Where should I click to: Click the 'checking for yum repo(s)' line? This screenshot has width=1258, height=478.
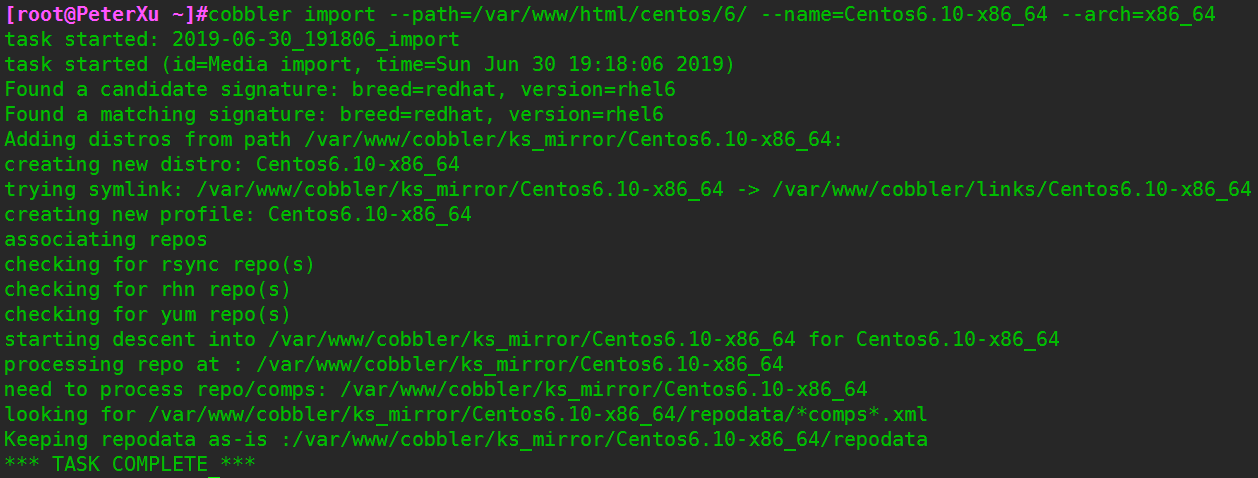point(148,314)
